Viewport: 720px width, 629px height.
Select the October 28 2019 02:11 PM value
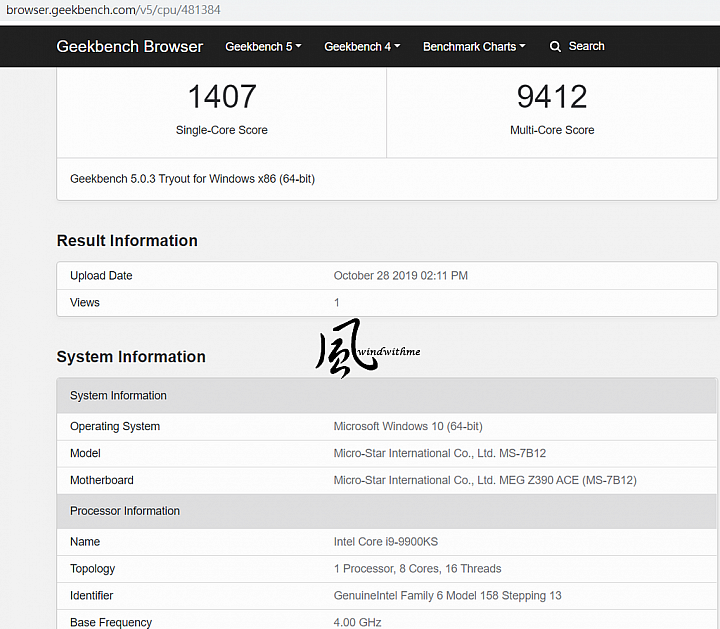point(400,275)
